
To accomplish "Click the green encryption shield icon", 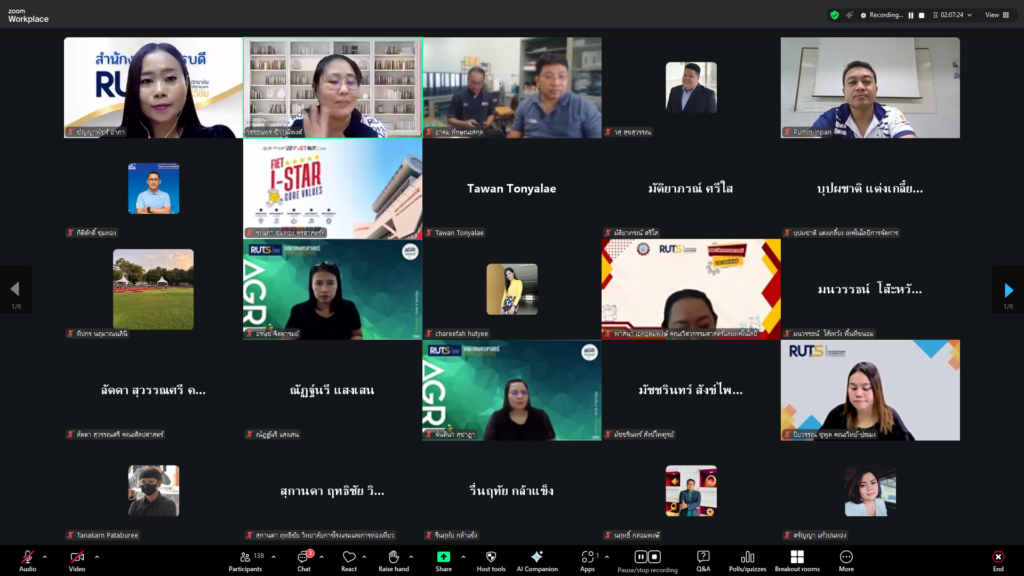I will [834, 15].
